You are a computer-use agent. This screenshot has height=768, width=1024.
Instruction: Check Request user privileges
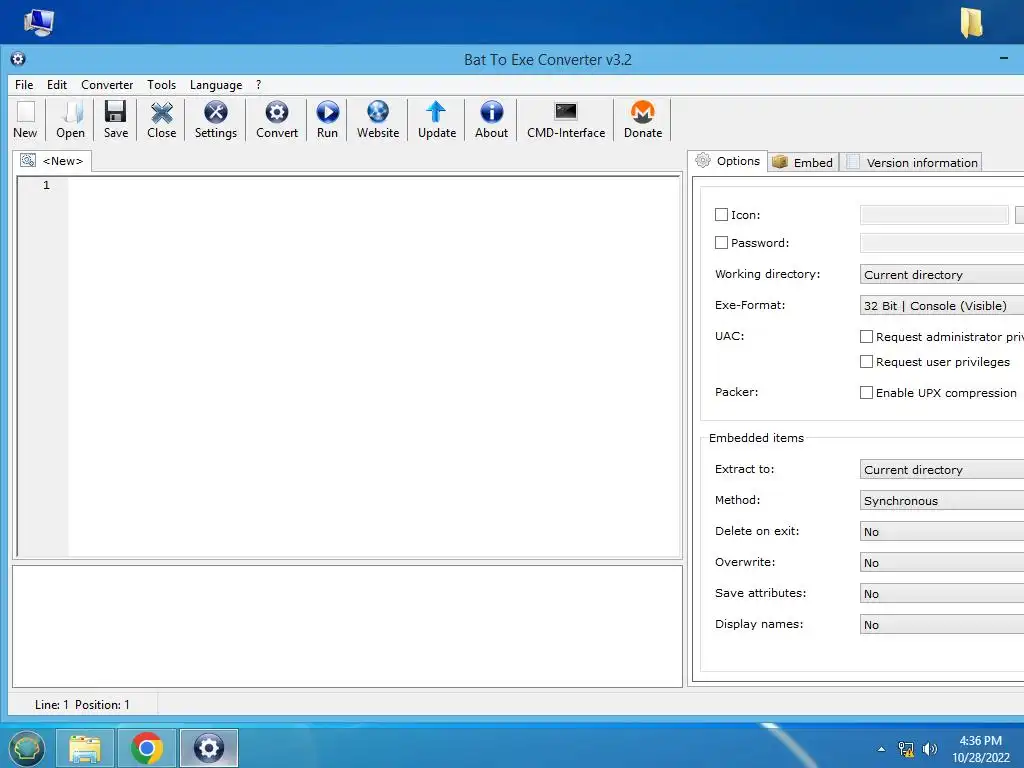[866, 361]
